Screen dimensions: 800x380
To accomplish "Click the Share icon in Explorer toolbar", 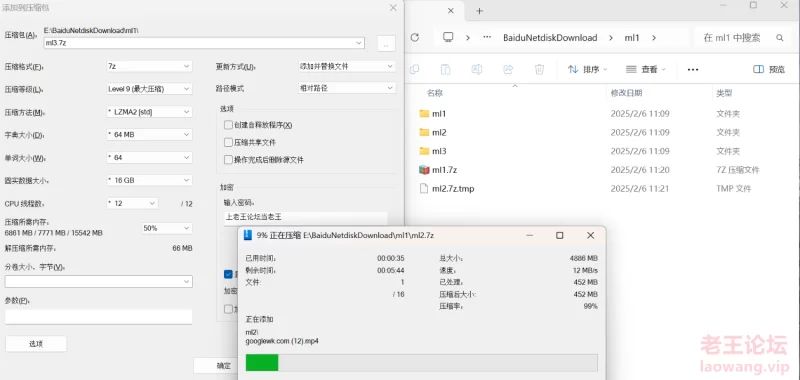I will [x=508, y=69].
